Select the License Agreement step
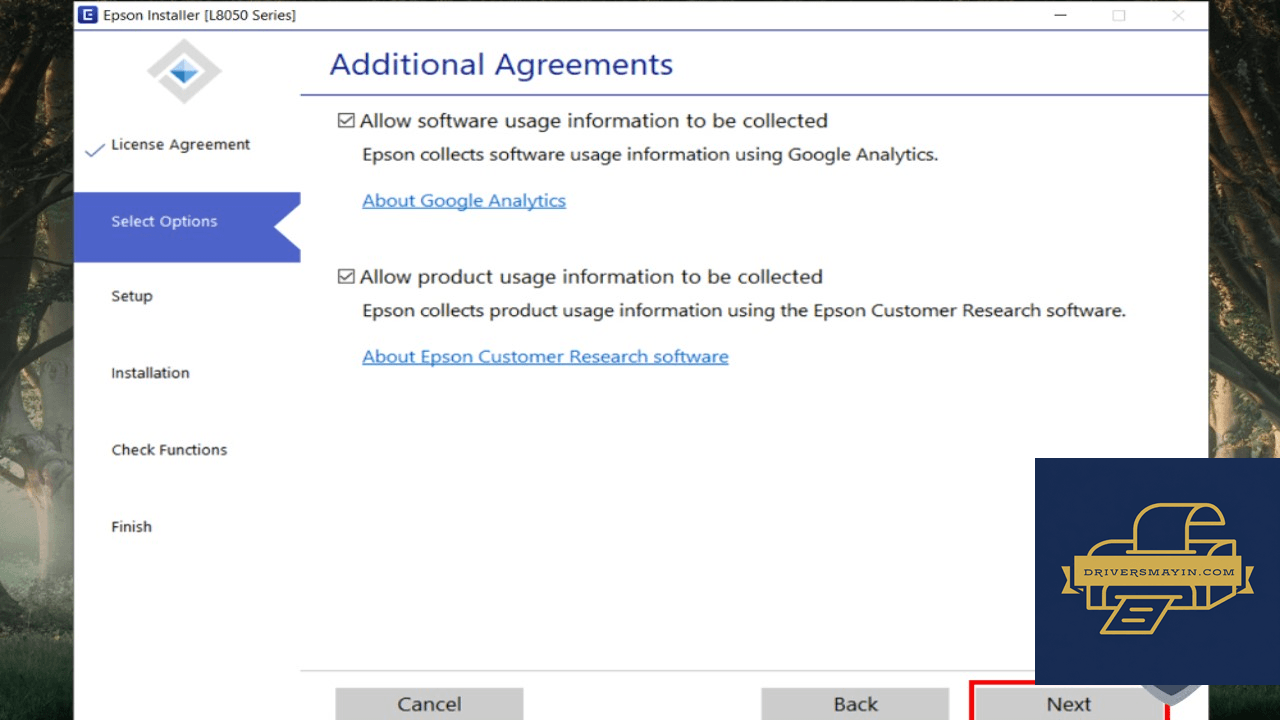The width and height of the screenshot is (1280, 720). [180, 145]
